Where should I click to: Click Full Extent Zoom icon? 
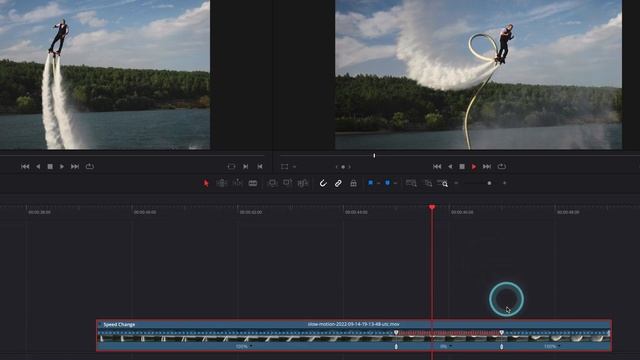[411, 183]
